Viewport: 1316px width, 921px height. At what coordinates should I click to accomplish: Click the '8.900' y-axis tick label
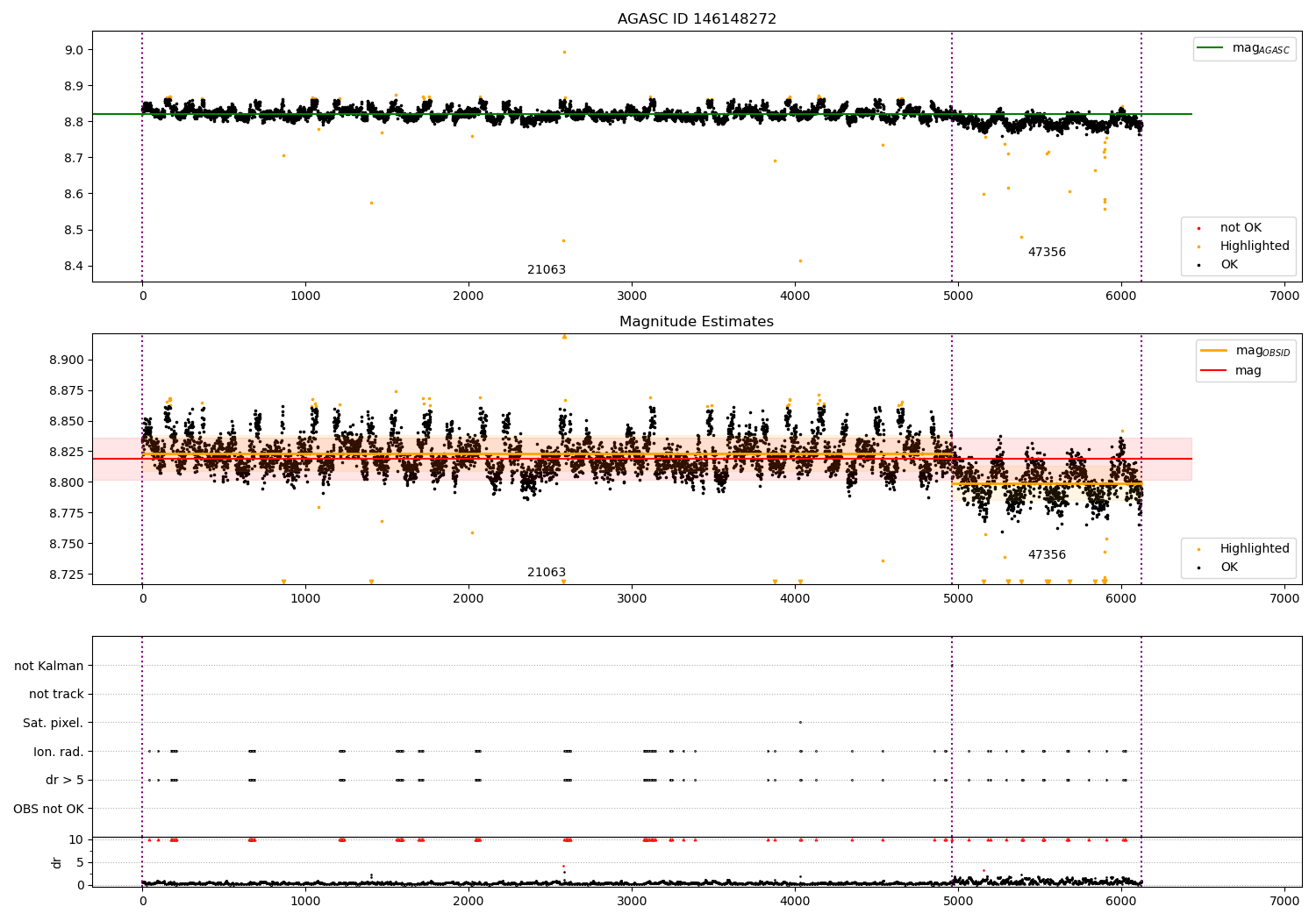(x=68, y=360)
